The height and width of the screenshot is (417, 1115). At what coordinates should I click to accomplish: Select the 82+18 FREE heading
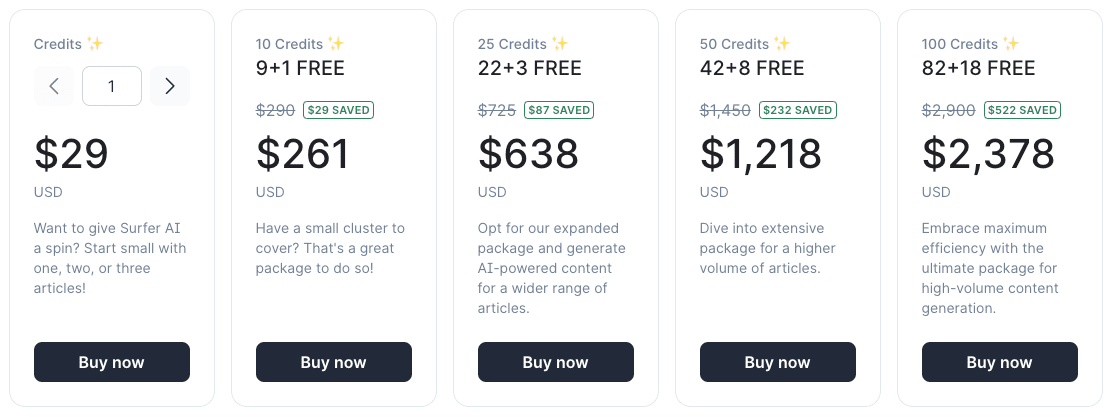(x=978, y=68)
